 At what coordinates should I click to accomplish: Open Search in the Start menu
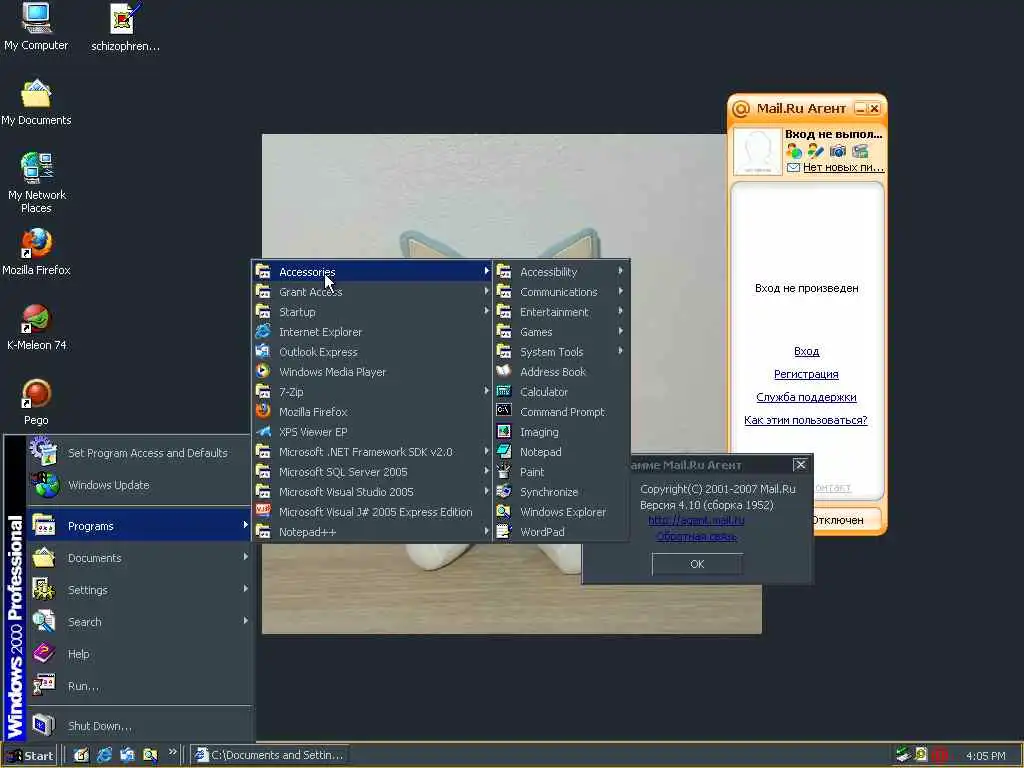tap(140, 622)
